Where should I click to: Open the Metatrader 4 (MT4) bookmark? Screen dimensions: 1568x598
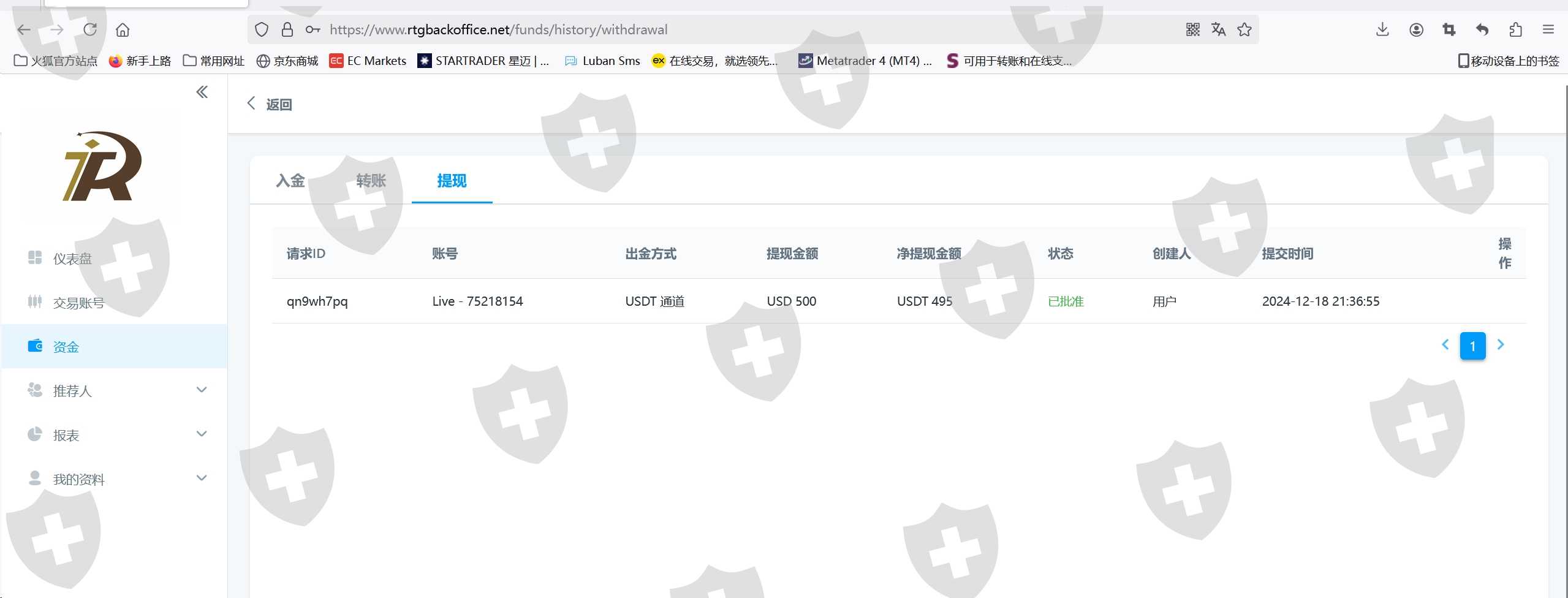pos(865,61)
